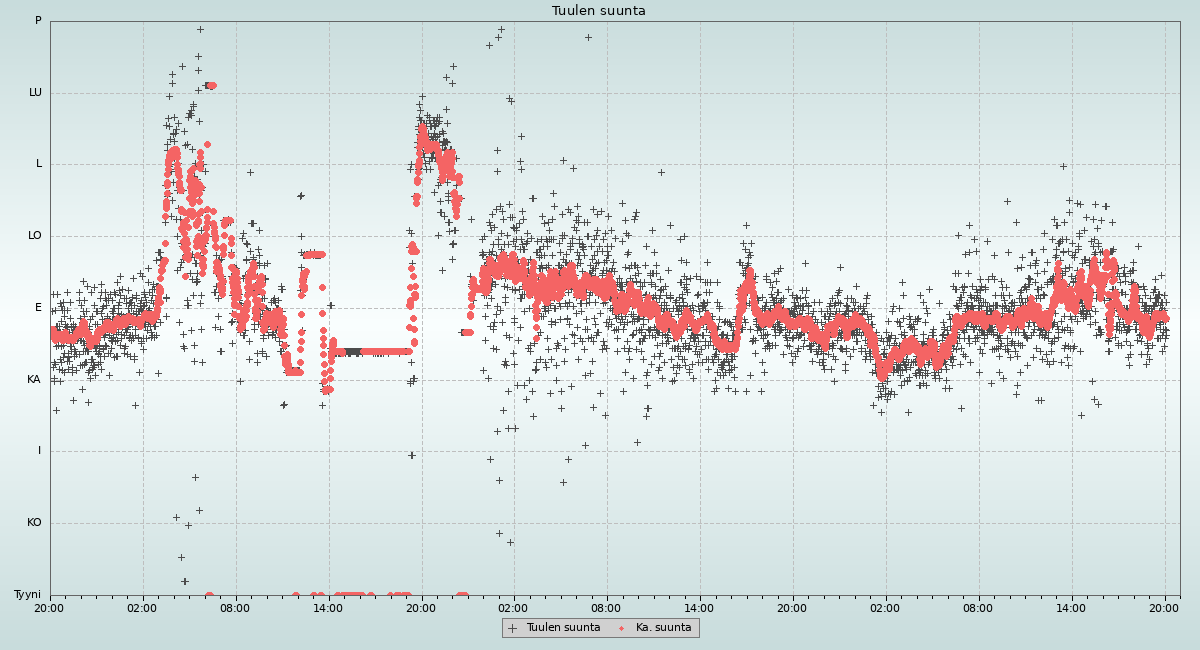Click the leftmost "20:00" time axis label
The height and width of the screenshot is (650, 1200).
(x=49, y=607)
